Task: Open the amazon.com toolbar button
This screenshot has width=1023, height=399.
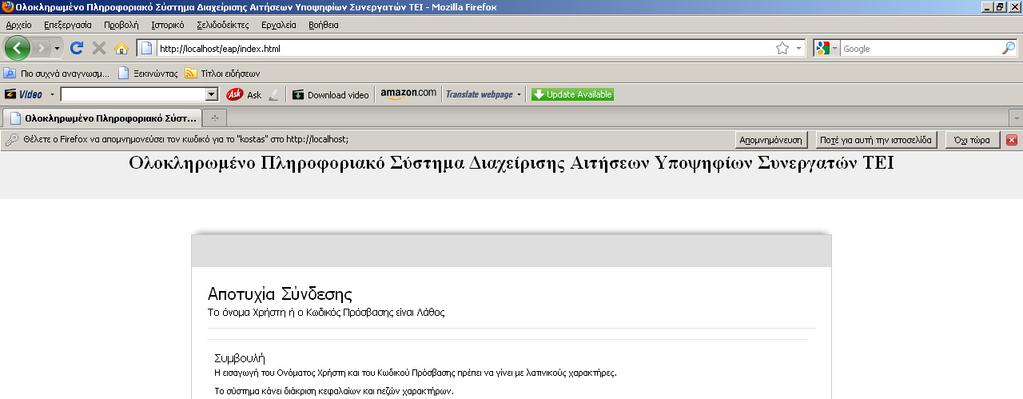Action: pyautogui.click(x=408, y=94)
